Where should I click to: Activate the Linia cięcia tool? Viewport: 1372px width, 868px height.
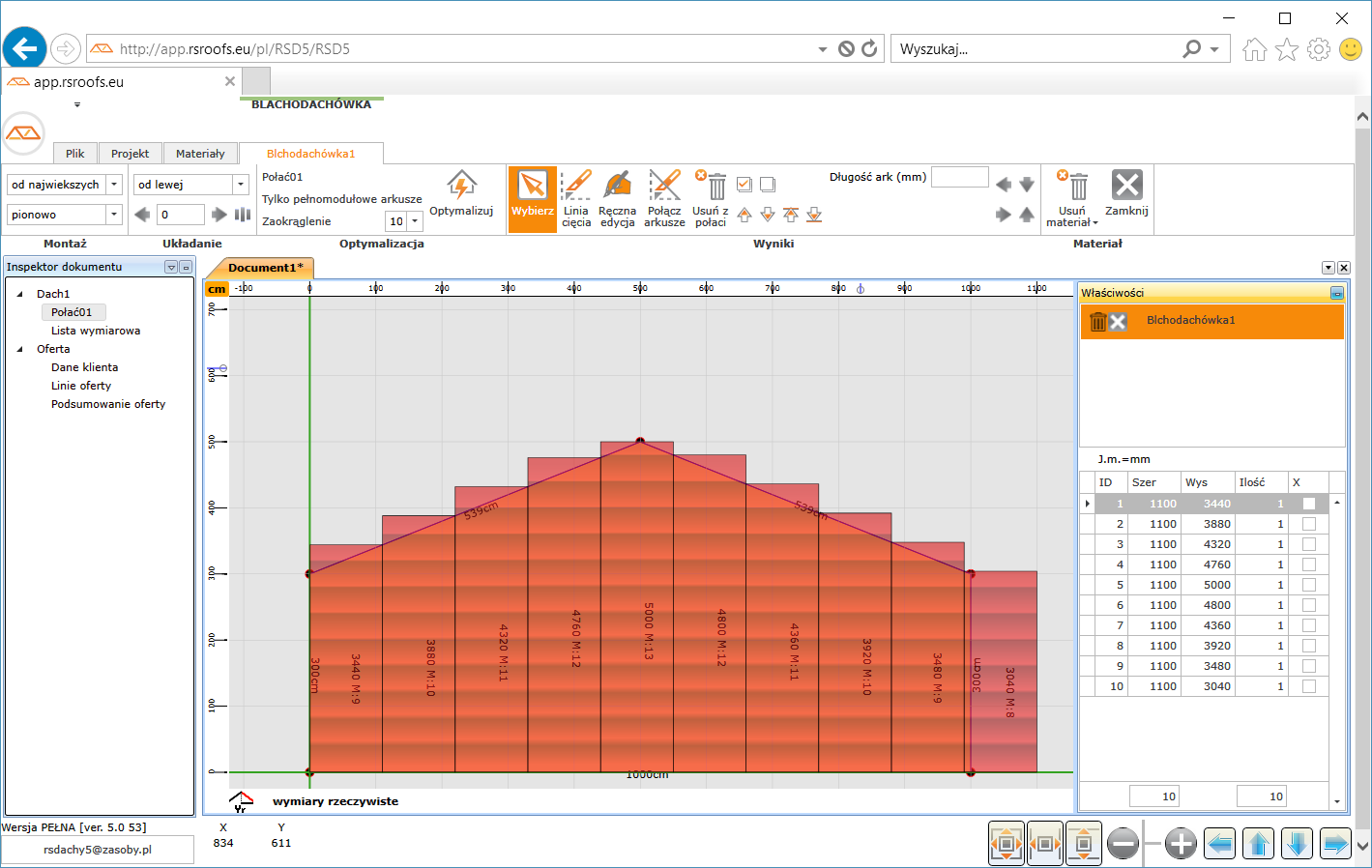(x=576, y=186)
